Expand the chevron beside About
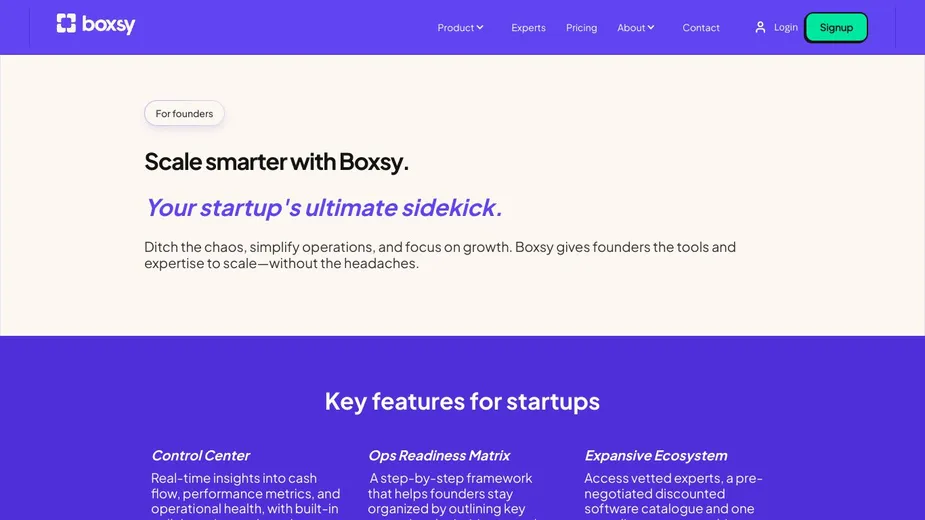The width and height of the screenshot is (925, 520). coord(651,28)
